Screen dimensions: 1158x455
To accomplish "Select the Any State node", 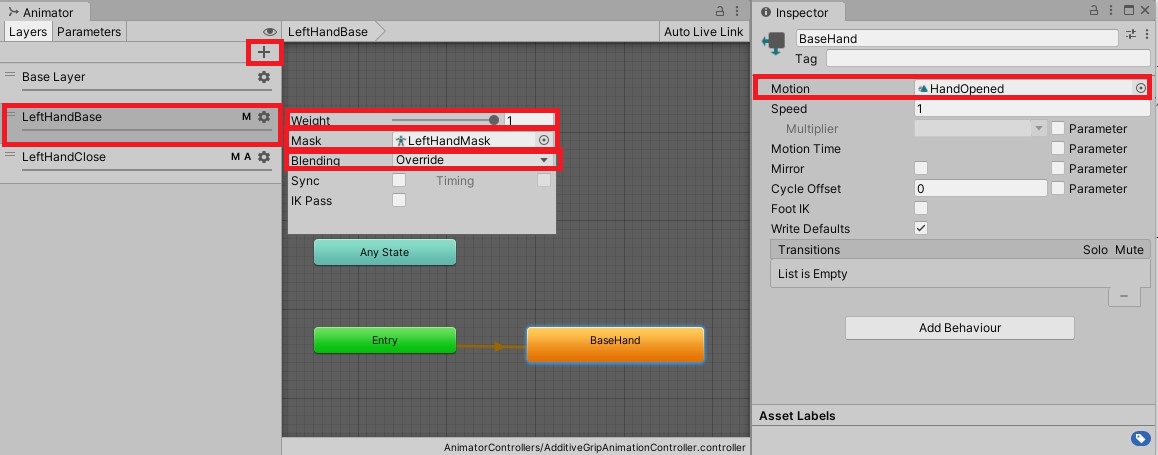I will pyautogui.click(x=385, y=252).
